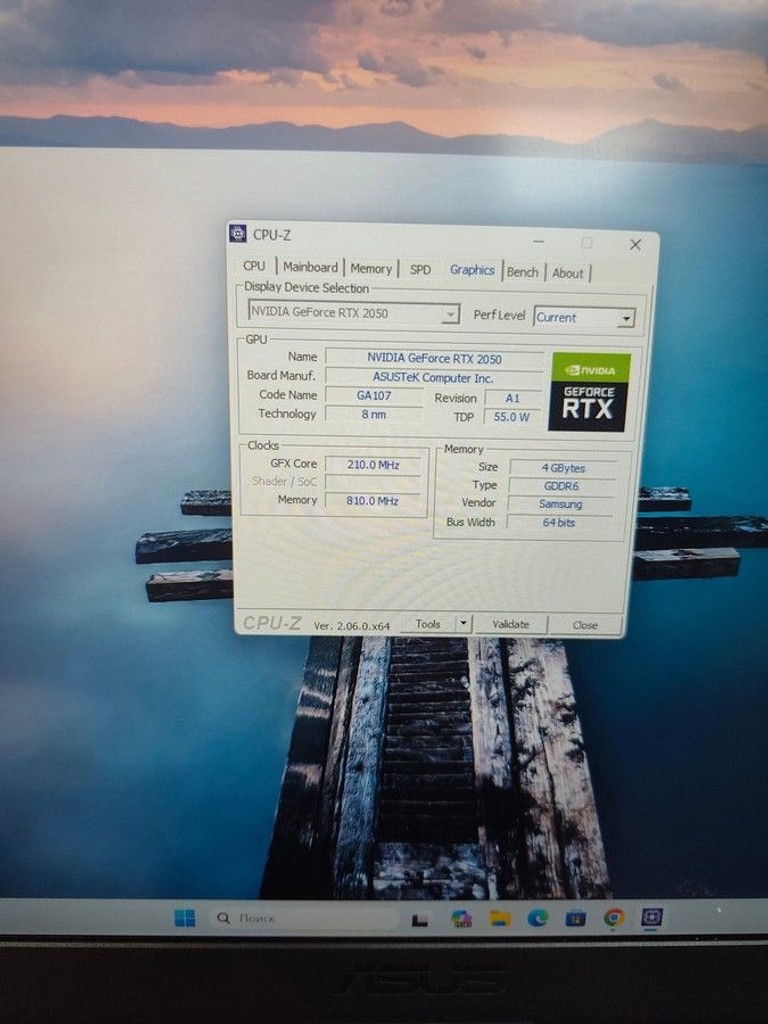Viewport: 768px width, 1024px height.
Task: Click the Memory clock value 810.0 MHz
Action: point(372,501)
